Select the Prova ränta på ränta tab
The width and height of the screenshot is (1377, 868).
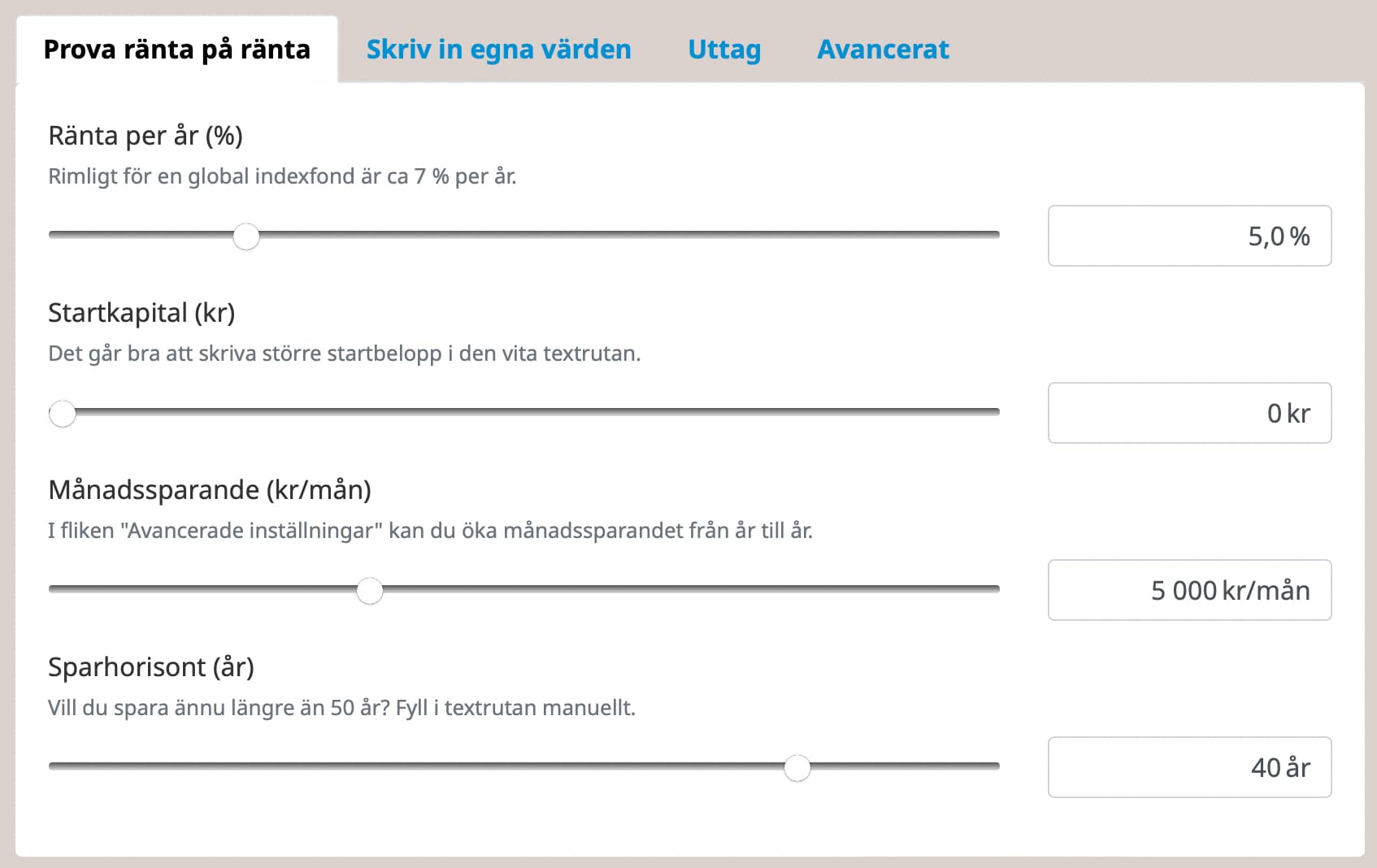point(176,50)
